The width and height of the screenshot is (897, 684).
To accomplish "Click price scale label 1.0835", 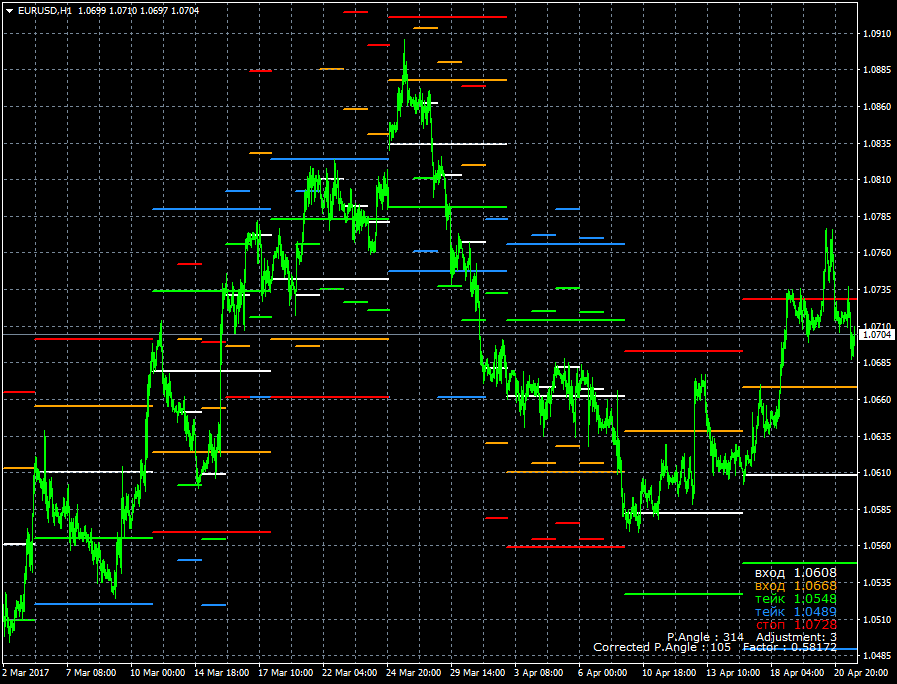I will 877,144.
